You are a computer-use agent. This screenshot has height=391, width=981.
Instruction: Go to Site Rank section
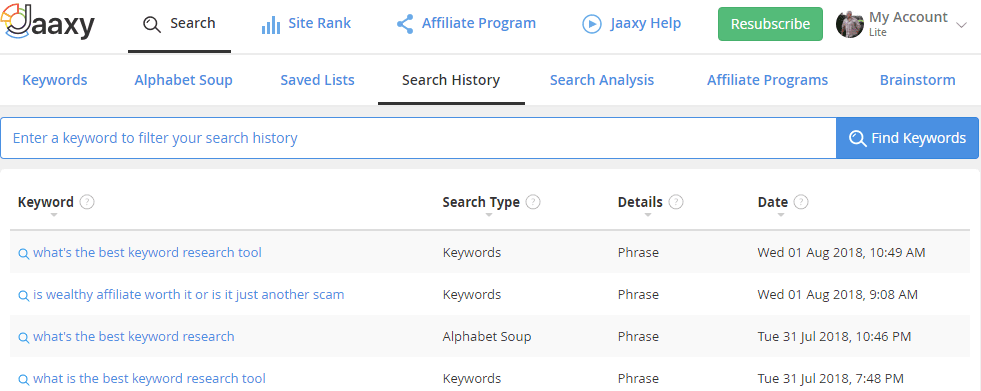306,24
